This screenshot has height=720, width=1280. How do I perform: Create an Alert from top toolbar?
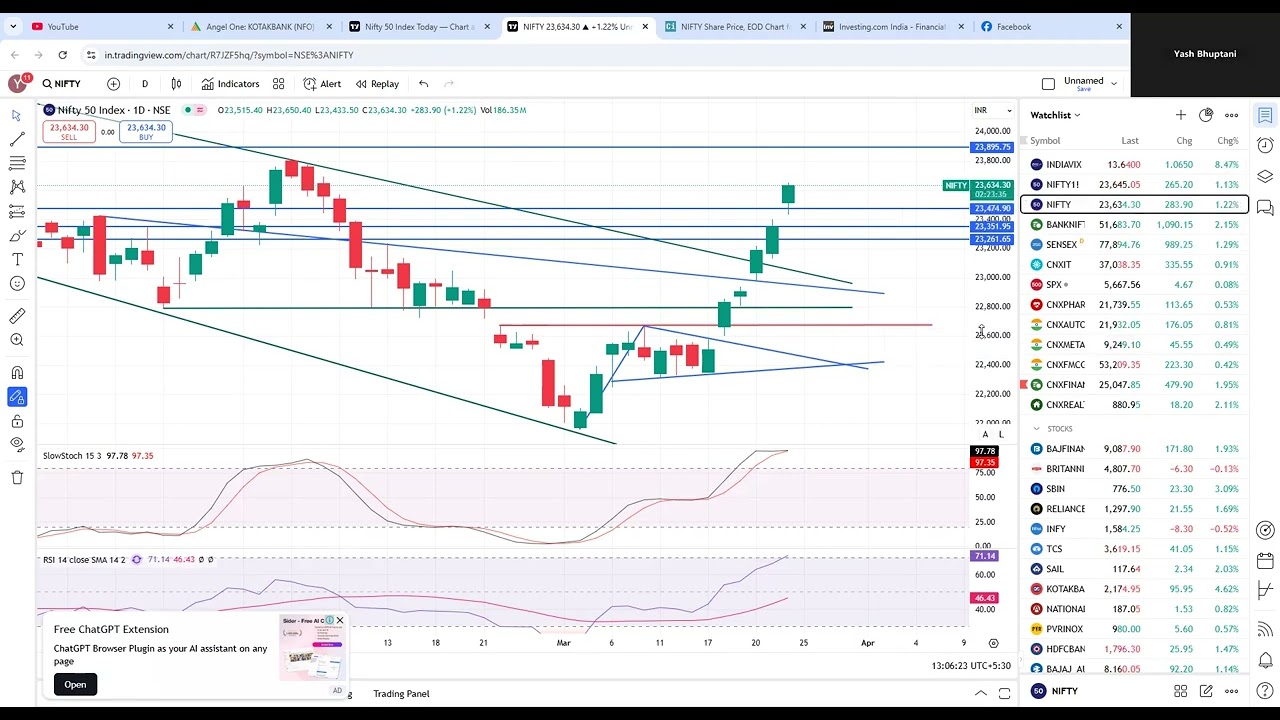pyautogui.click(x=322, y=84)
